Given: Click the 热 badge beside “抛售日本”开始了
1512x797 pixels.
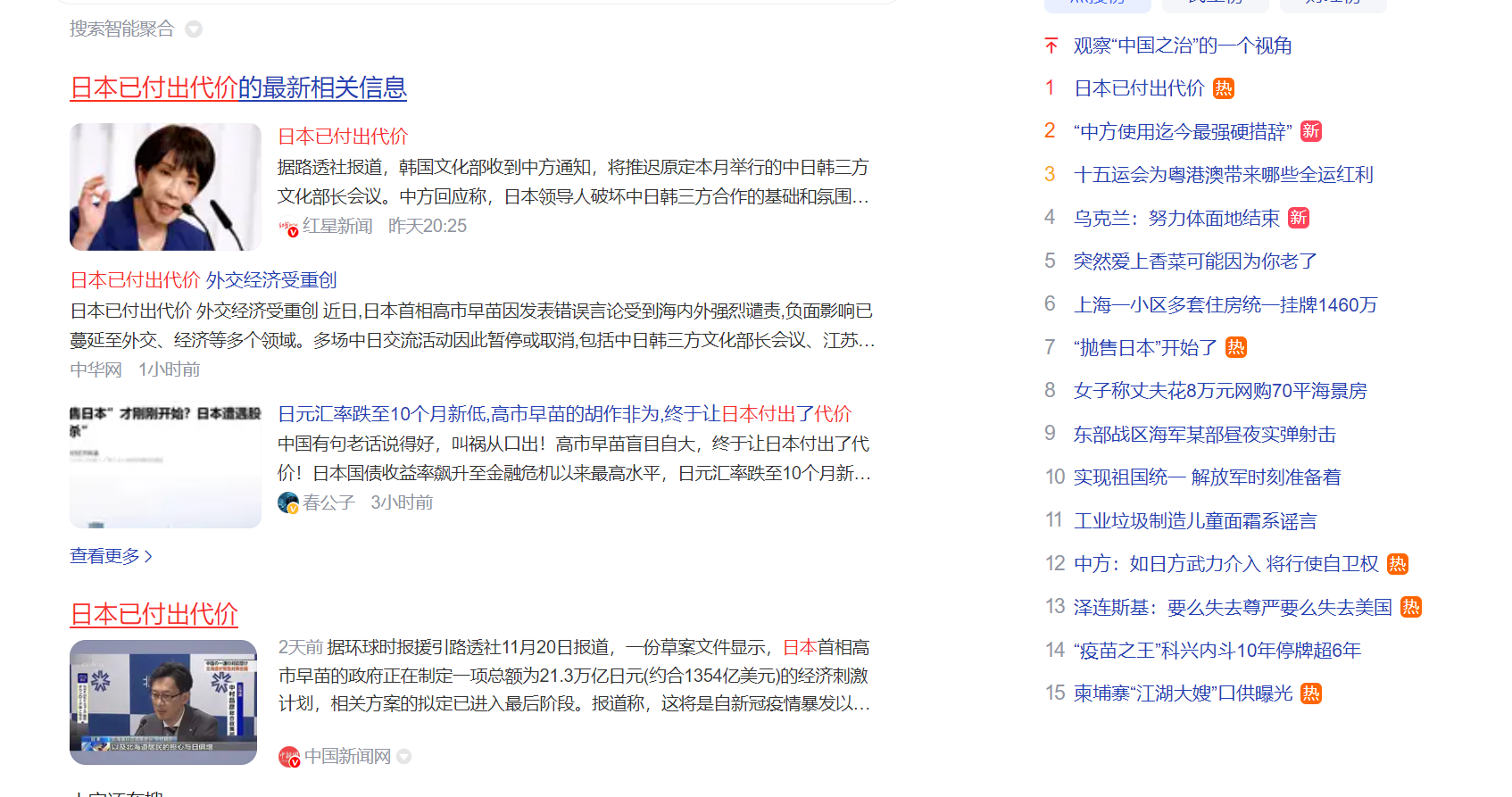Looking at the screenshot, I should click(x=1235, y=347).
